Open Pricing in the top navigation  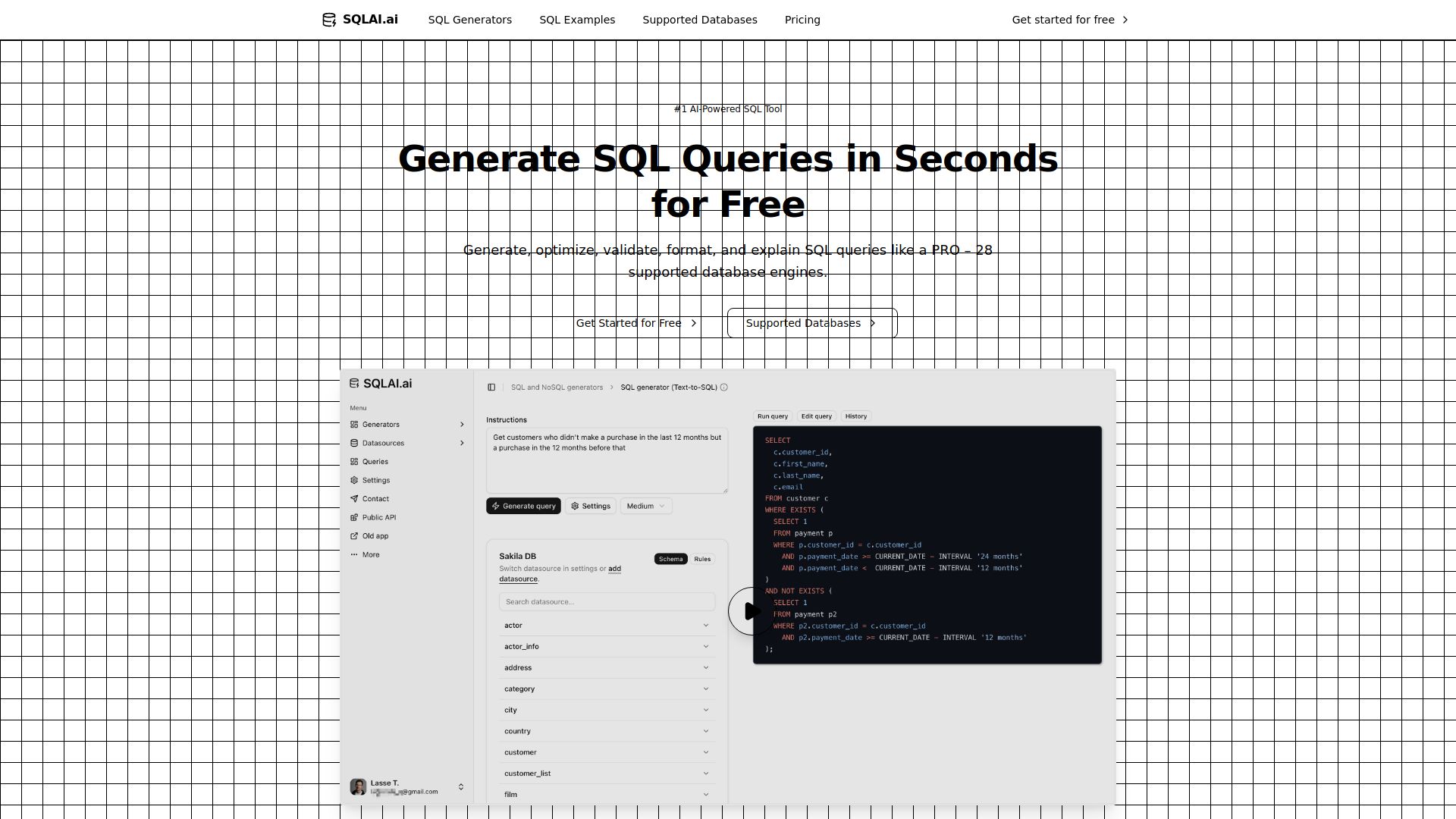tap(802, 20)
